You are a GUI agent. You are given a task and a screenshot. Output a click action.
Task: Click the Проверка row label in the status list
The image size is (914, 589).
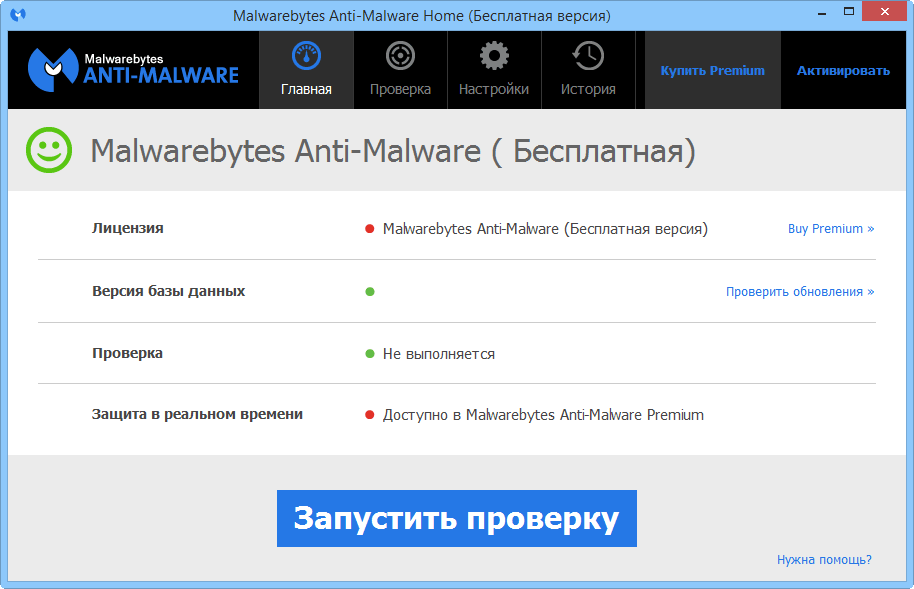[127, 353]
